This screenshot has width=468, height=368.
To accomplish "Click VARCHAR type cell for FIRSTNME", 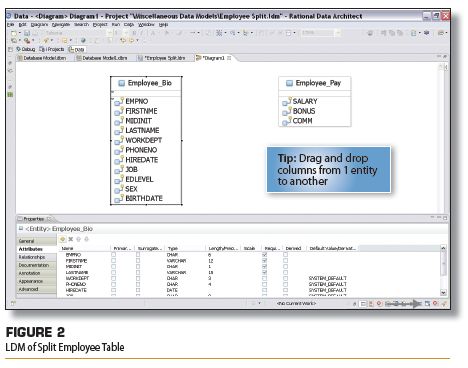I will point(176,261).
